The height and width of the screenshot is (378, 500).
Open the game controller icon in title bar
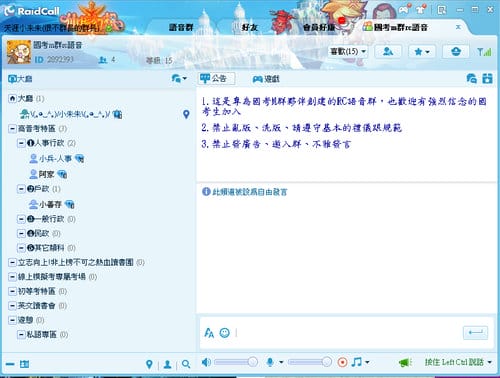pos(405,9)
